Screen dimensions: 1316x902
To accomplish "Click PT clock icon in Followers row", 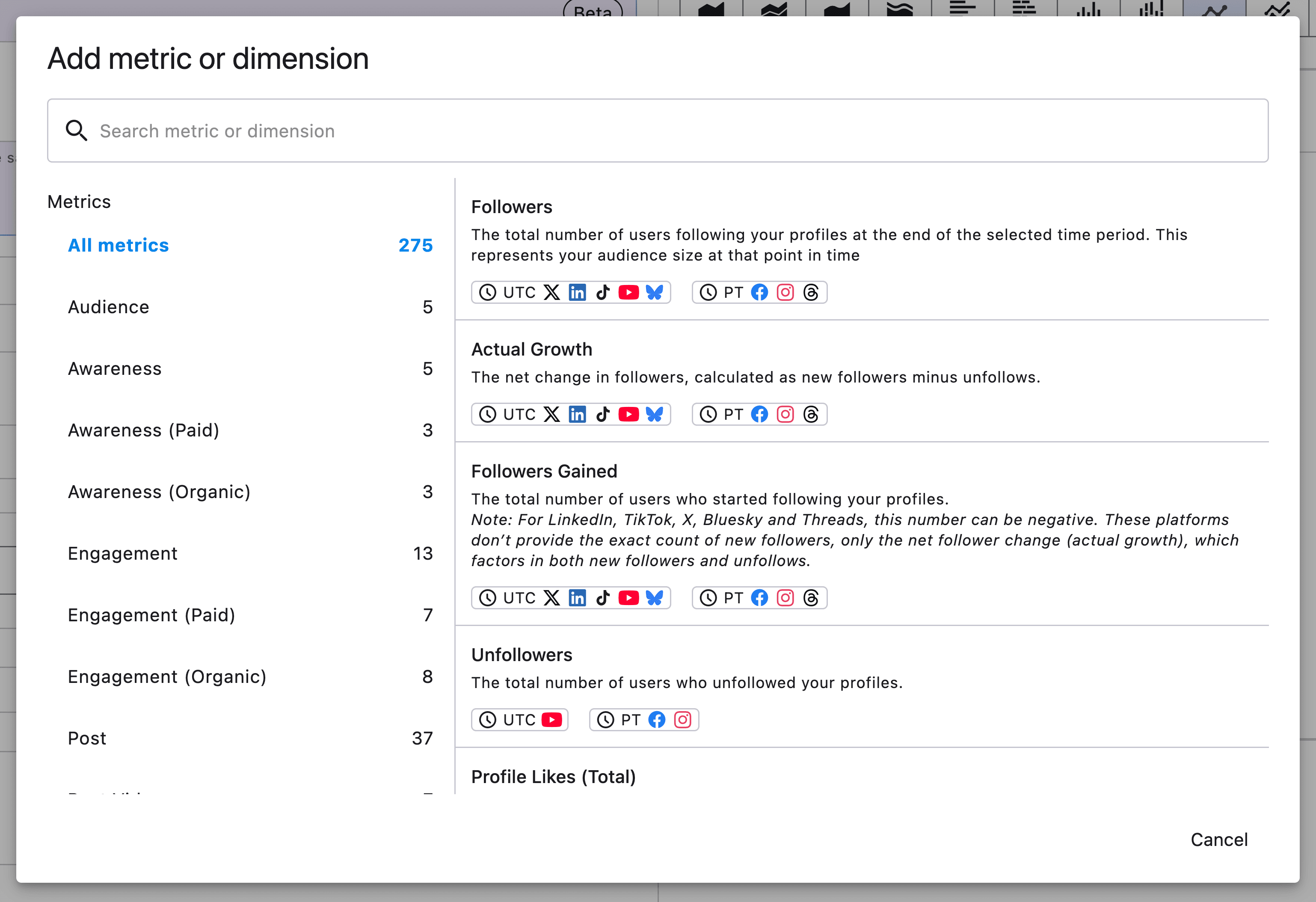I will tap(708, 293).
